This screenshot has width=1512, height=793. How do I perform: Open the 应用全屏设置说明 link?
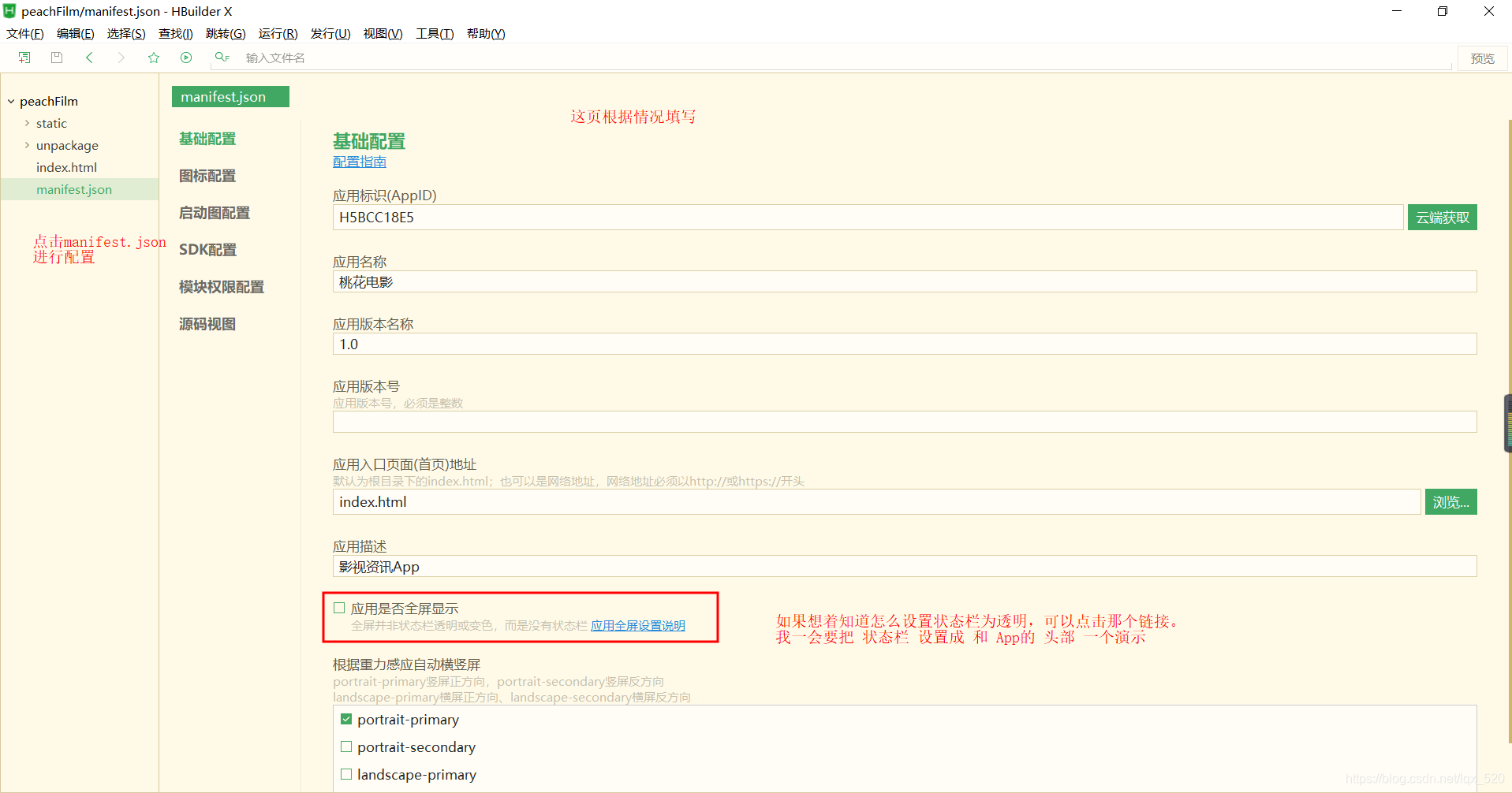click(638, 625)
